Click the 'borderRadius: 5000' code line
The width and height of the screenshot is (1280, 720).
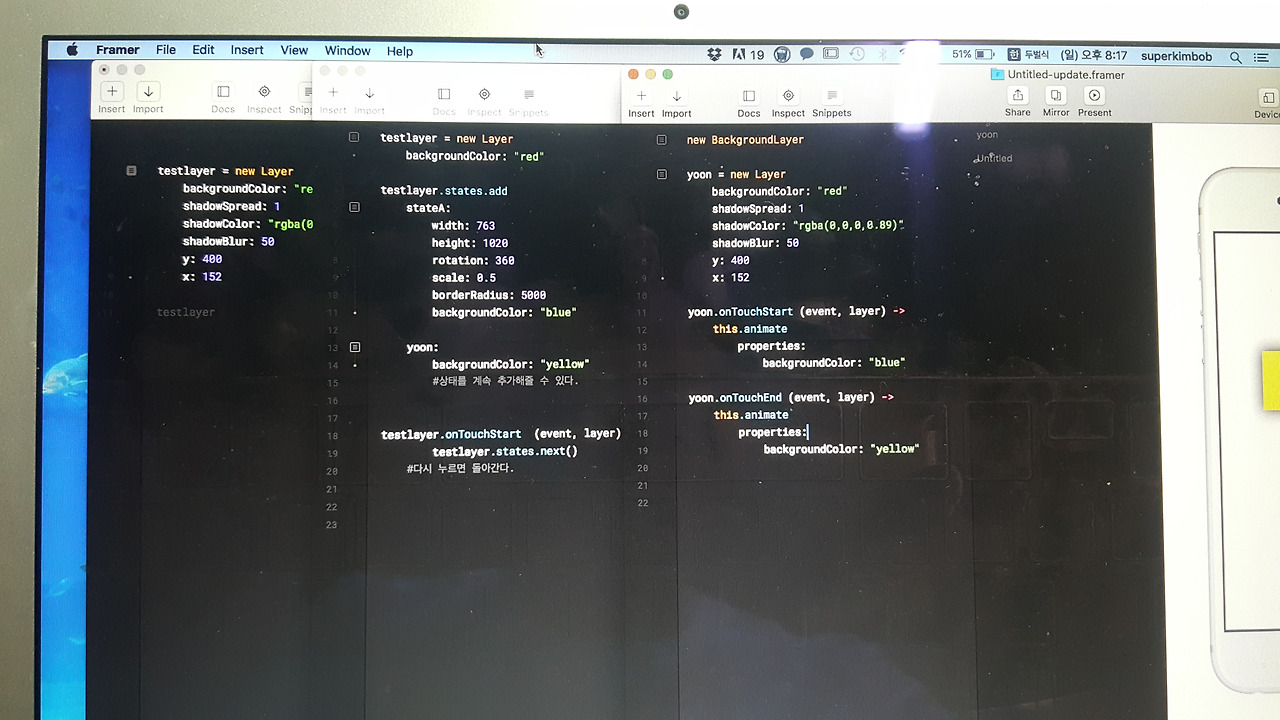click(x=489, y=295)
